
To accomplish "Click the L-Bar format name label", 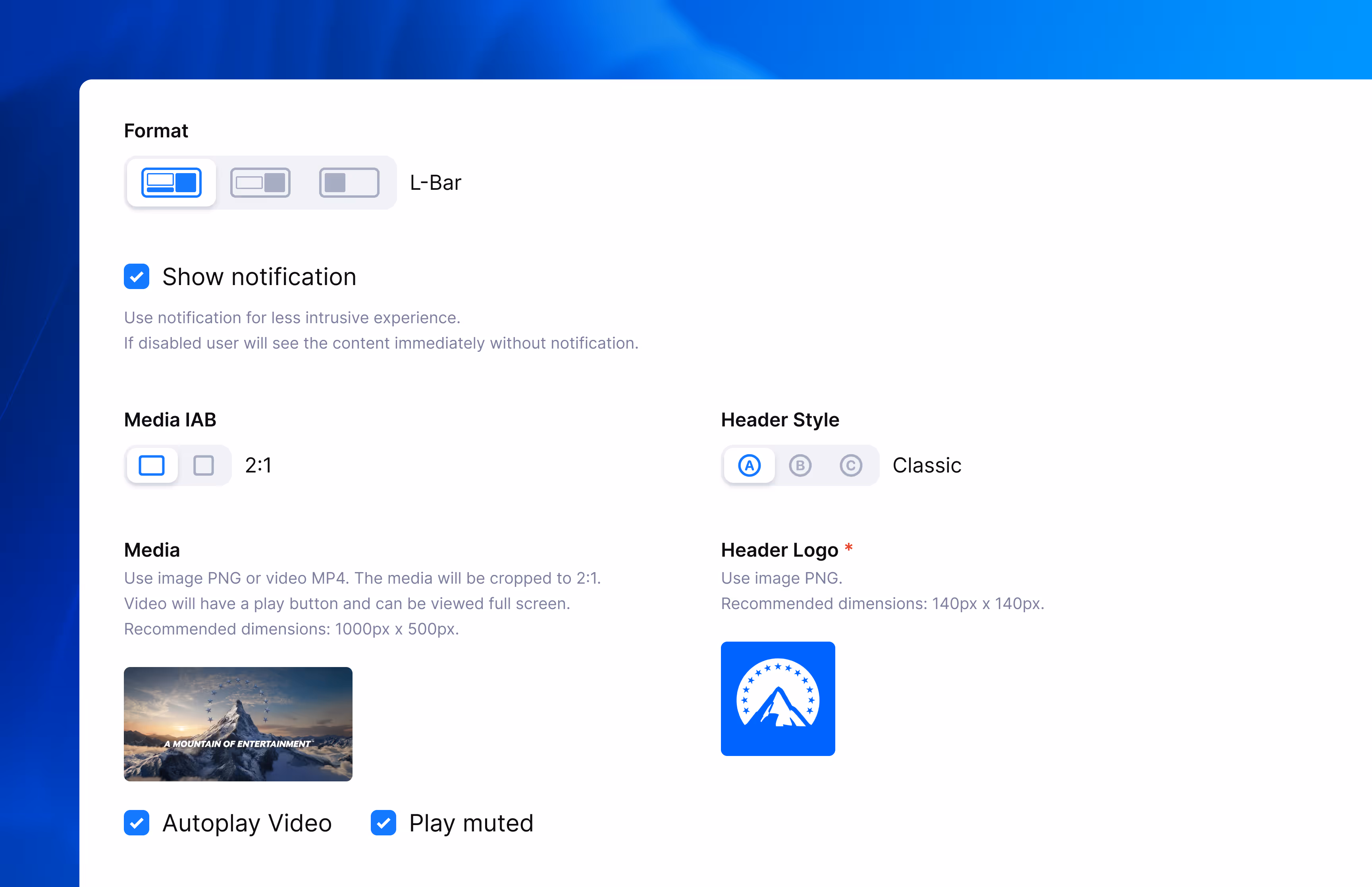I will point(435,183).
